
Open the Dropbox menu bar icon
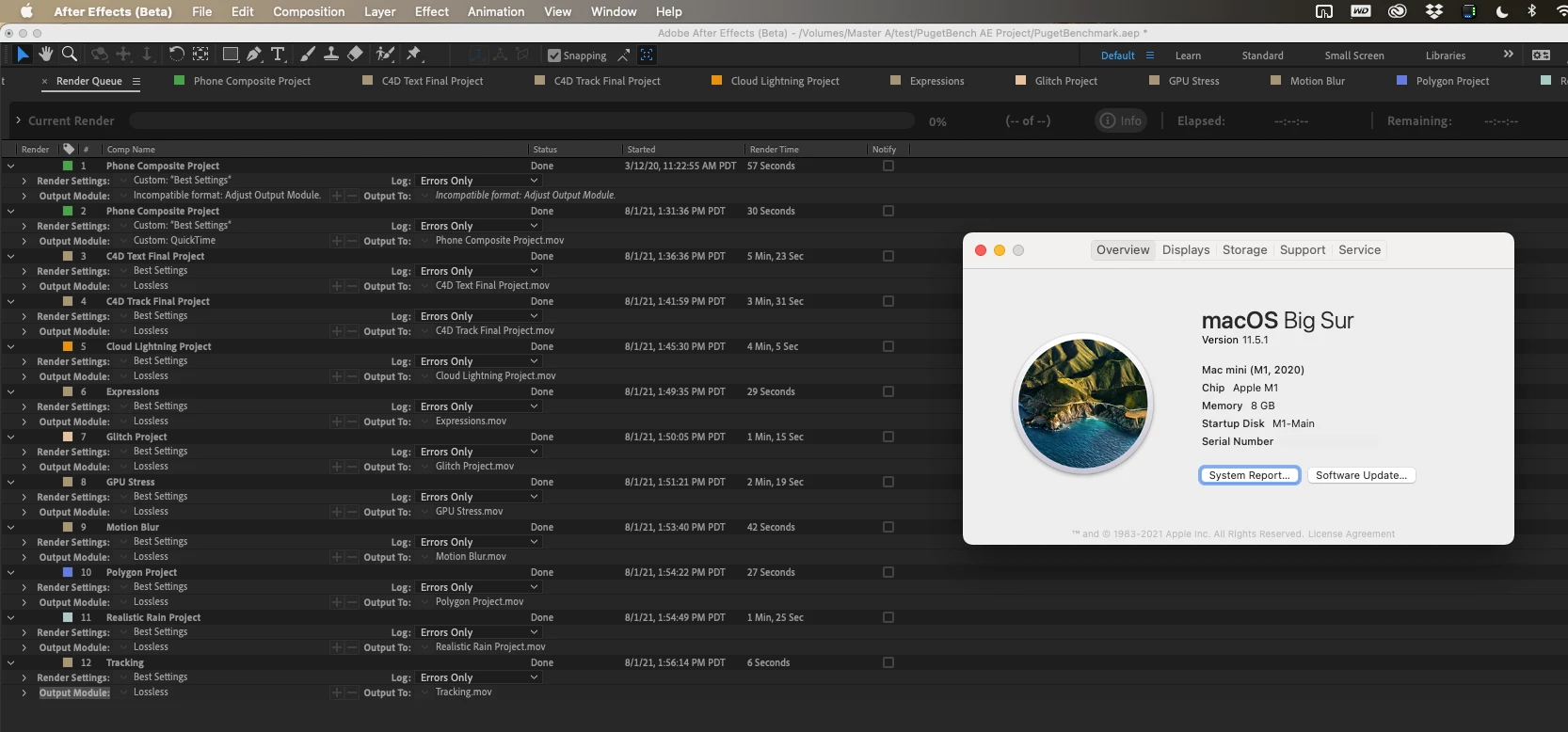pos(1434,11)
